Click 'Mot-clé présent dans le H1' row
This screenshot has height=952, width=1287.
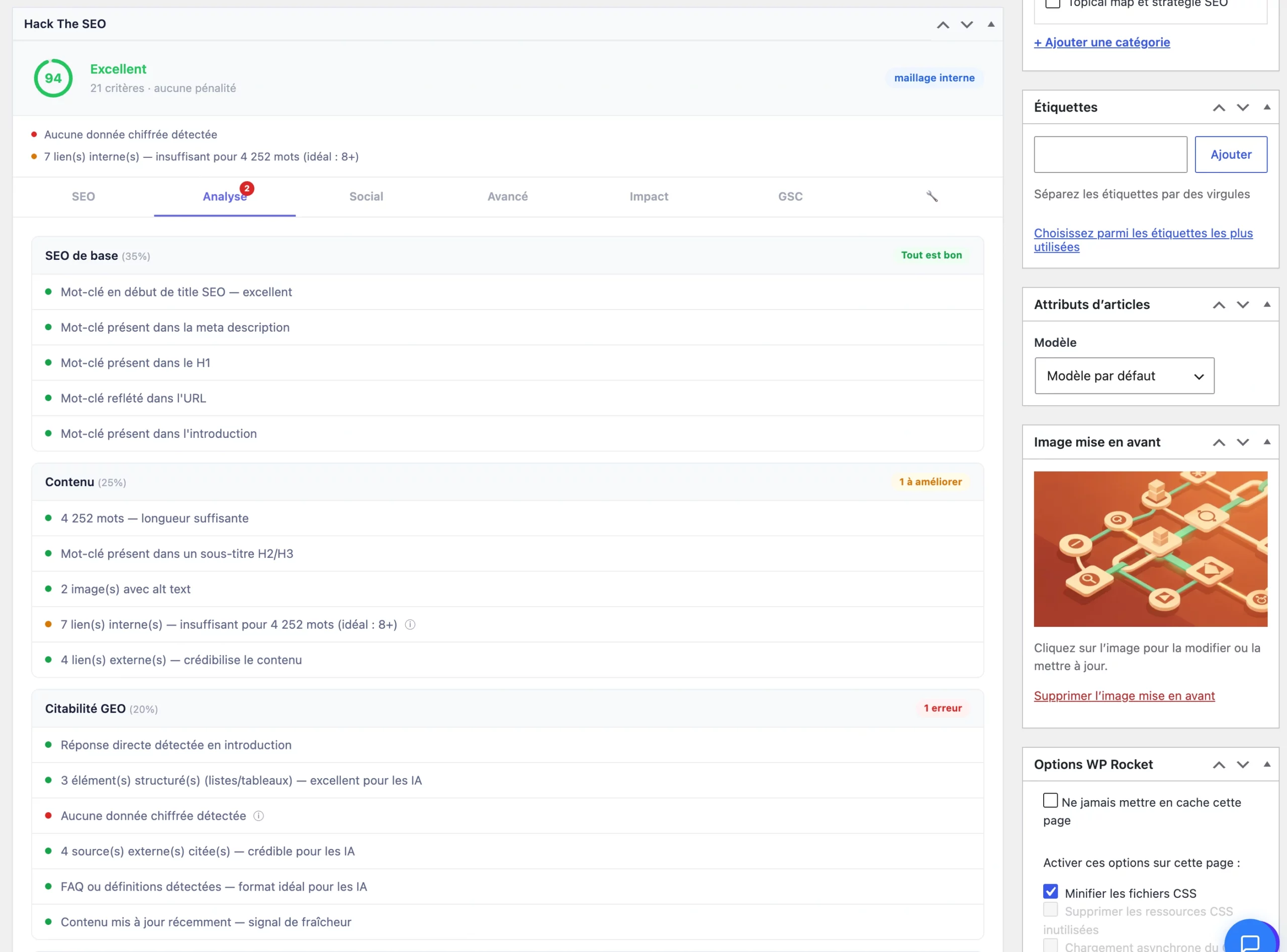tap(508, 363)
